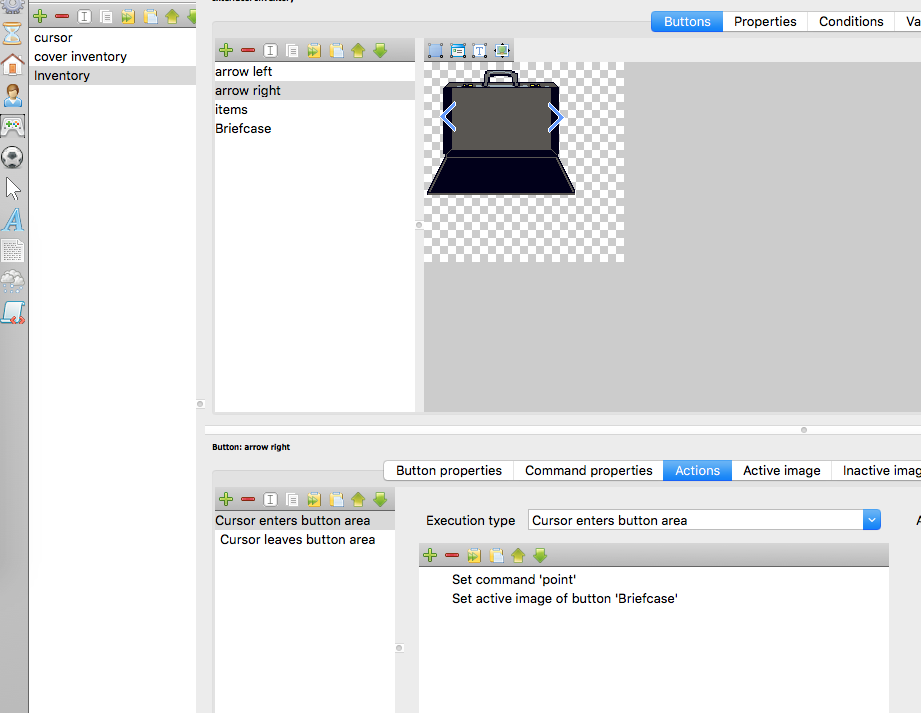Move action part down in action parts toolbar

540,555
